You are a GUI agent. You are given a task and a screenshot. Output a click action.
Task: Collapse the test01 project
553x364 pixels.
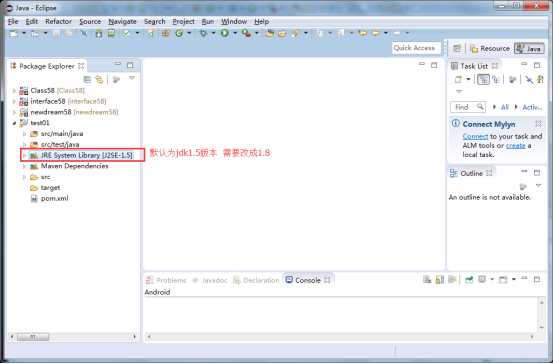point(14,123)
